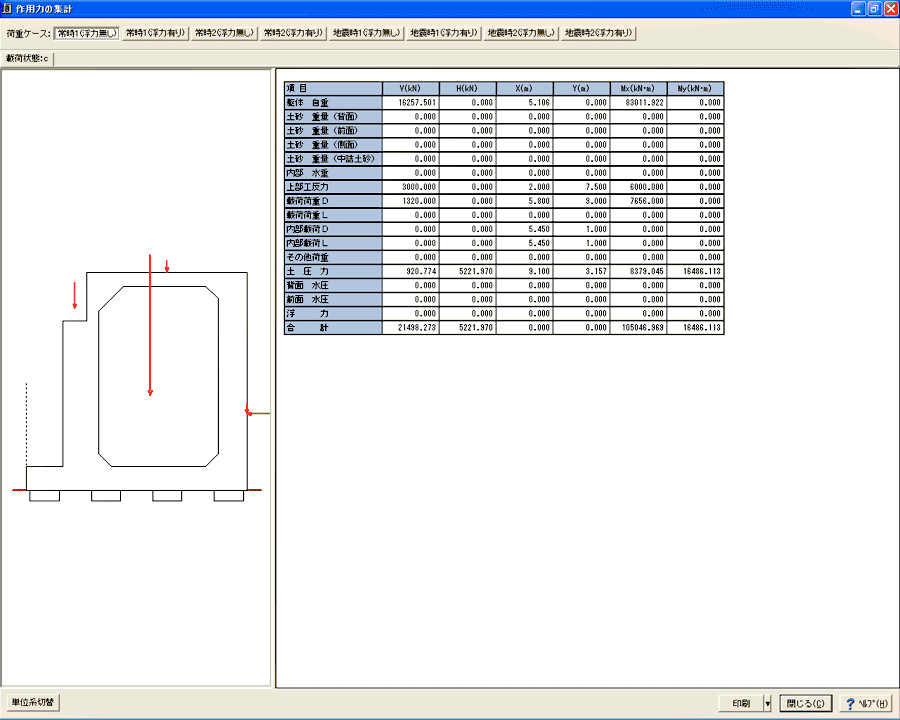The image size is (900, 720).
Task: Click the My(kN·m) column header
Action: (x=695, y=88)
